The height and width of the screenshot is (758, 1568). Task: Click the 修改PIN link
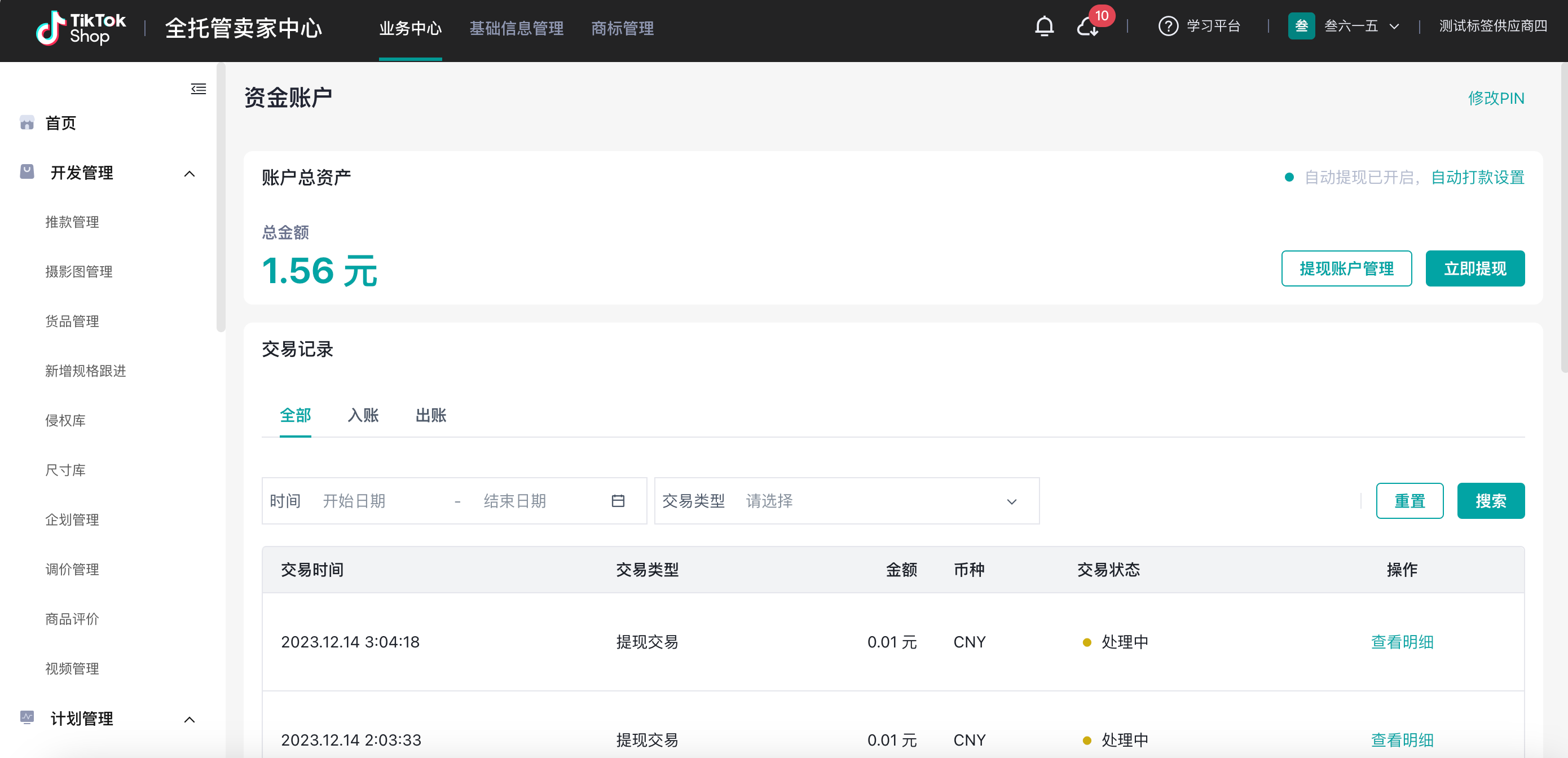coord(1496,98)
